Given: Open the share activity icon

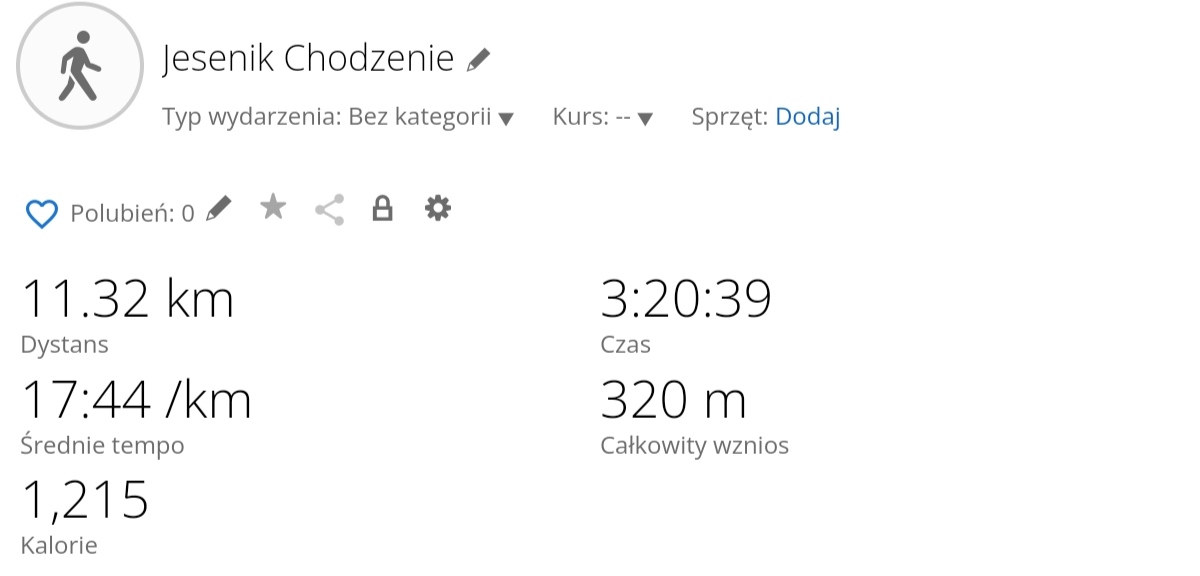Looking at the screenshot, I should point(329,210).
